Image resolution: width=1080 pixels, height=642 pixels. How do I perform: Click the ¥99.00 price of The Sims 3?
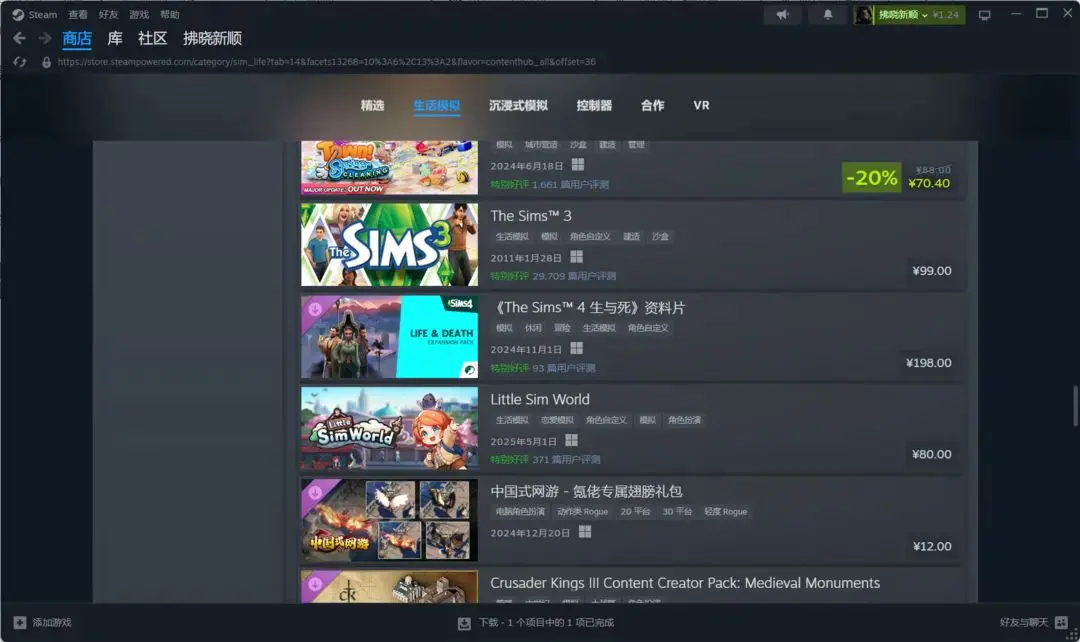pyautogui.click(x=932, y=271)
